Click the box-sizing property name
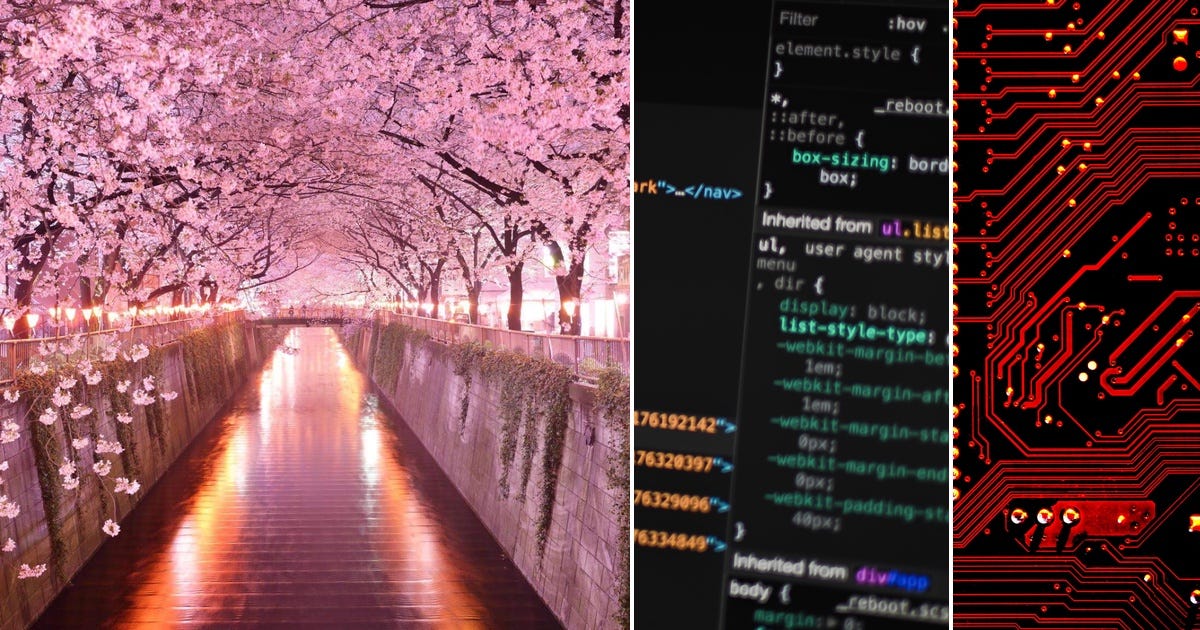 click(843, 160)
